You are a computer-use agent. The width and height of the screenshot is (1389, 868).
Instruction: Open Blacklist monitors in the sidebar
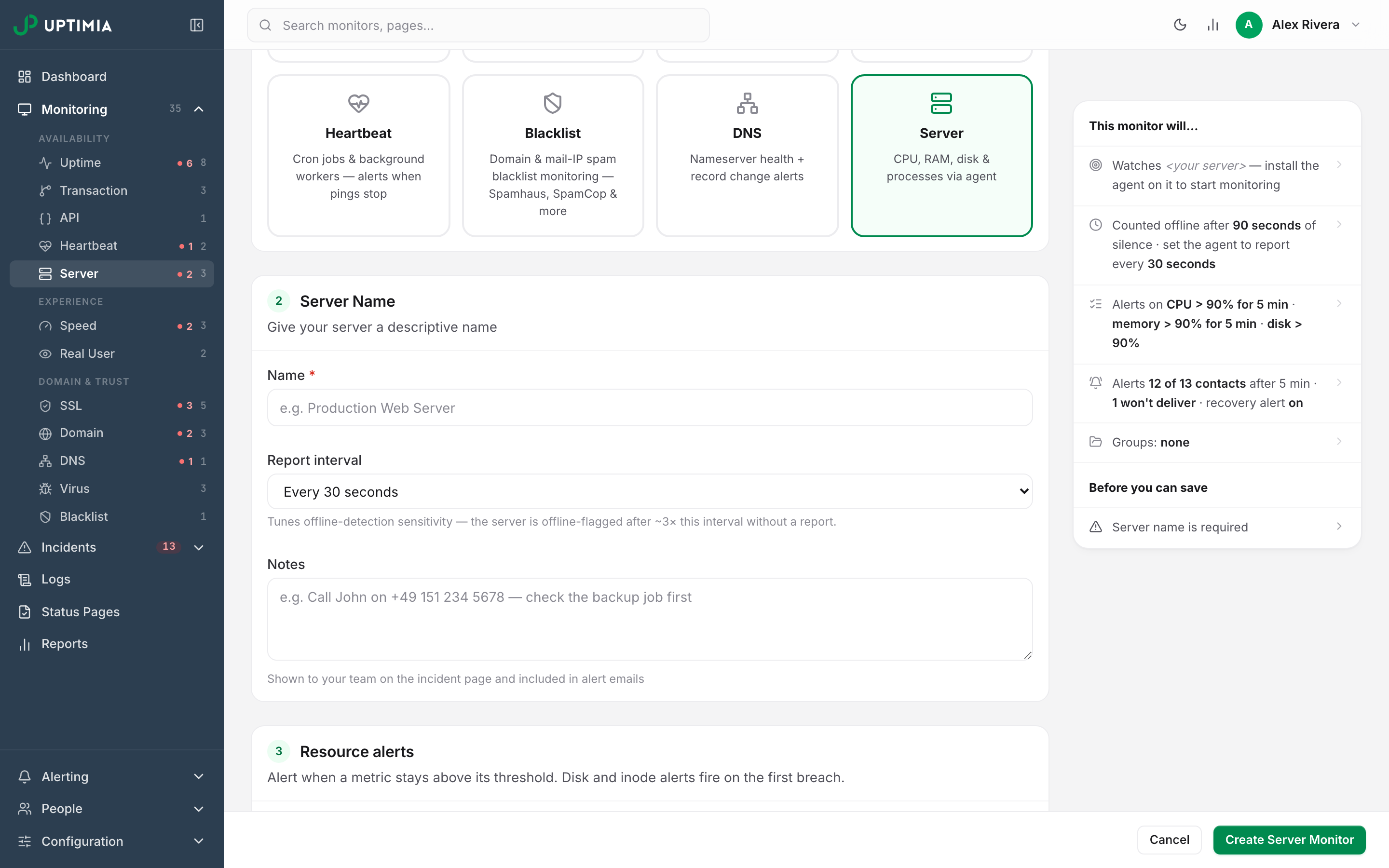[112, 516]
